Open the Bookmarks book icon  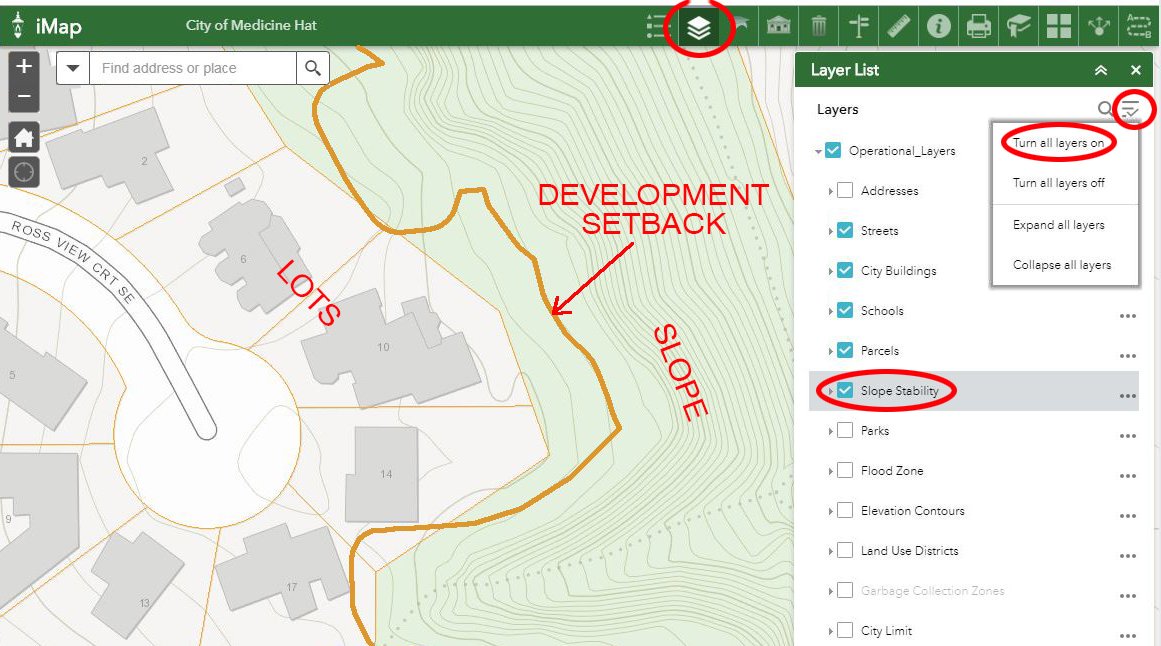(1018, 26)
